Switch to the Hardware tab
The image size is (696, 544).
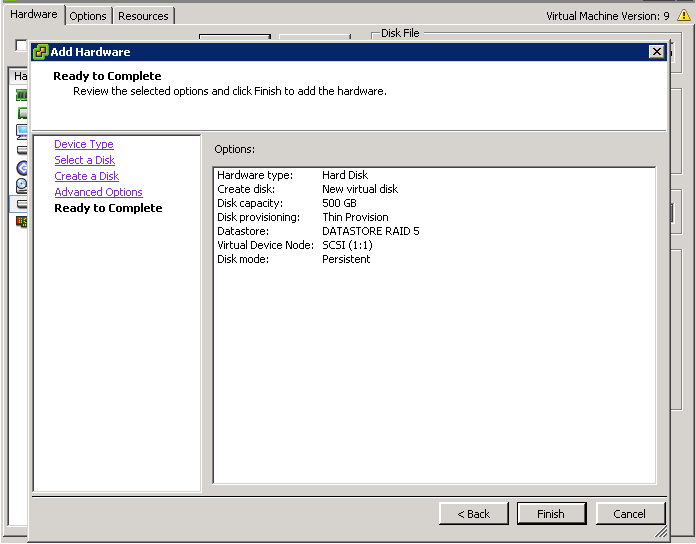pyautogui.click(x=34, y=15)
